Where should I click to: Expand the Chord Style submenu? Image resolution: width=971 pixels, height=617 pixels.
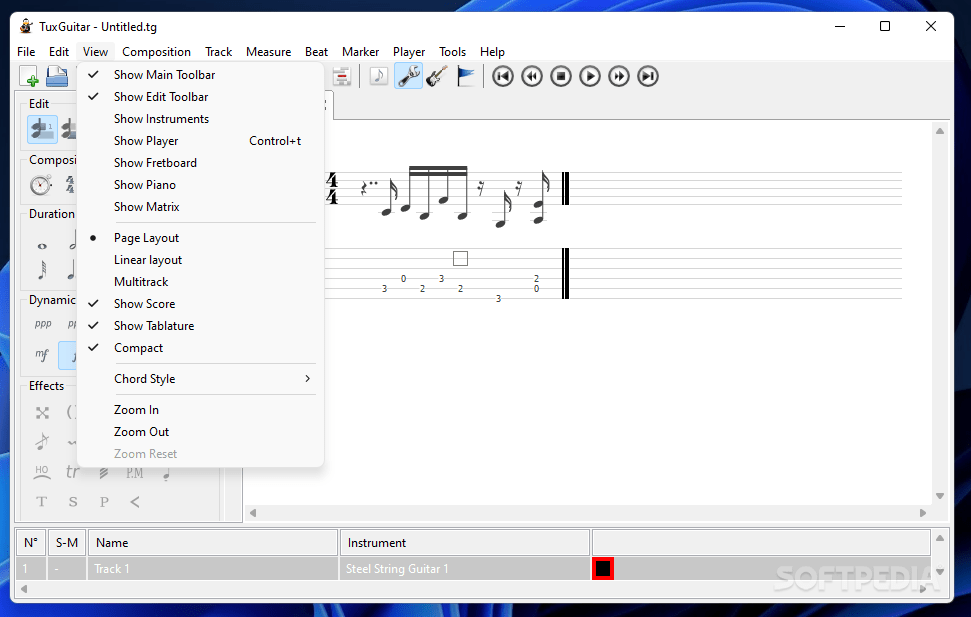point(144,379)
